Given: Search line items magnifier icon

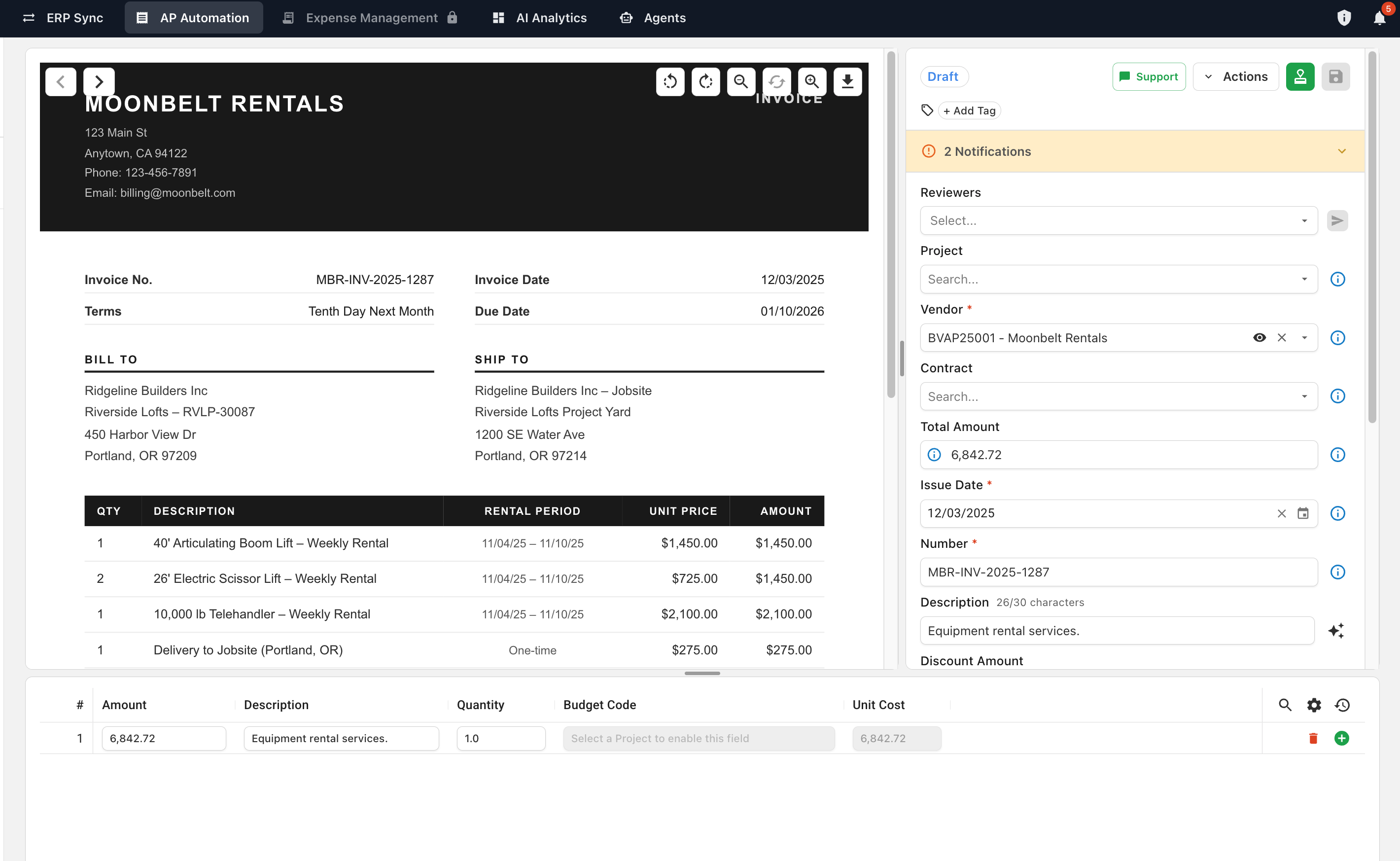Looking at the screenshot, I should point(1285,705).
